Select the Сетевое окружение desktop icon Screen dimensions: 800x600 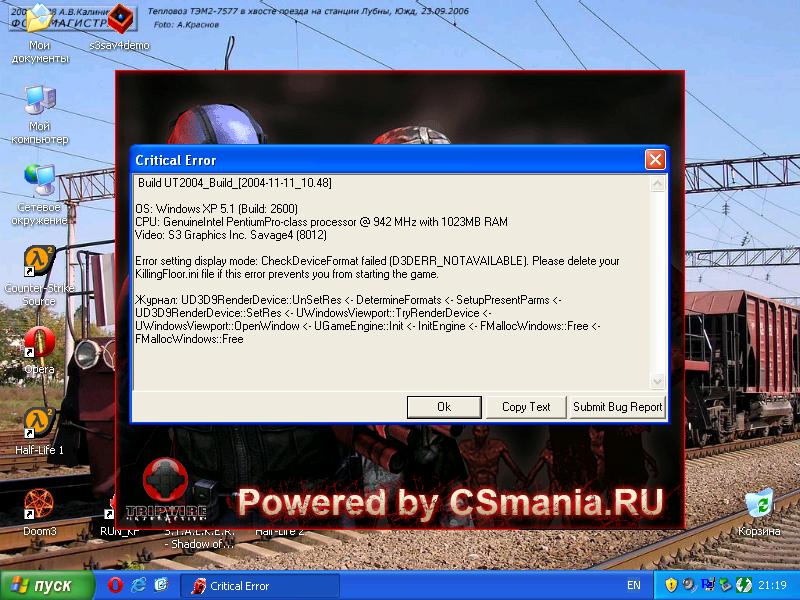click(x=39, y=196)
